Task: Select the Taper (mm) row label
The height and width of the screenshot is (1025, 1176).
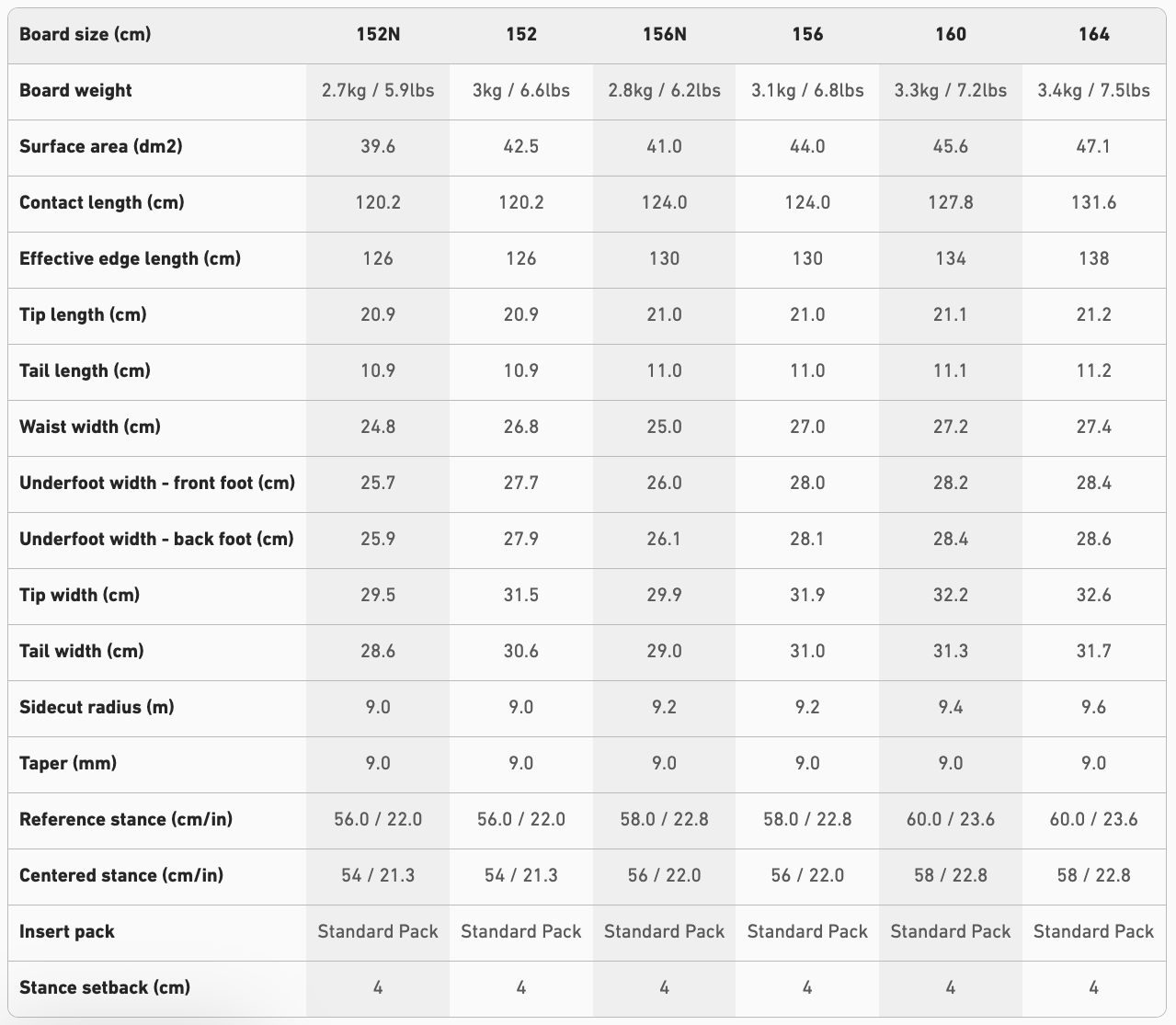Action: click(68, 763)
